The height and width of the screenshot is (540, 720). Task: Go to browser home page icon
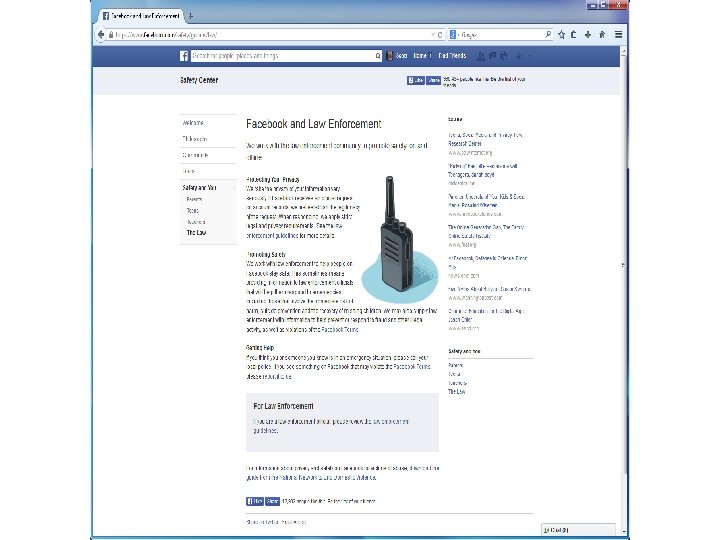click(602, 34)
